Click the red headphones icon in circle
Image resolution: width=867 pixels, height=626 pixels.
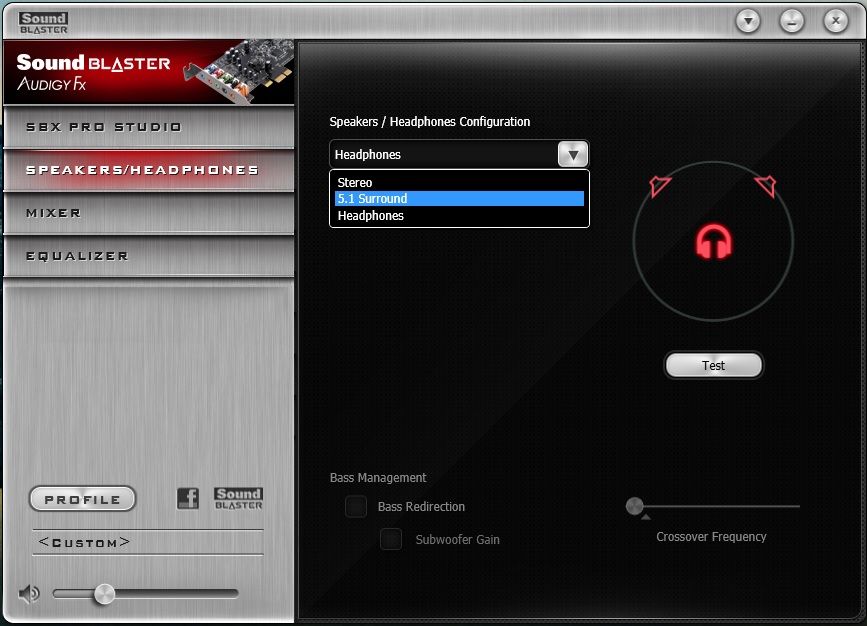(x=713, y=241)
